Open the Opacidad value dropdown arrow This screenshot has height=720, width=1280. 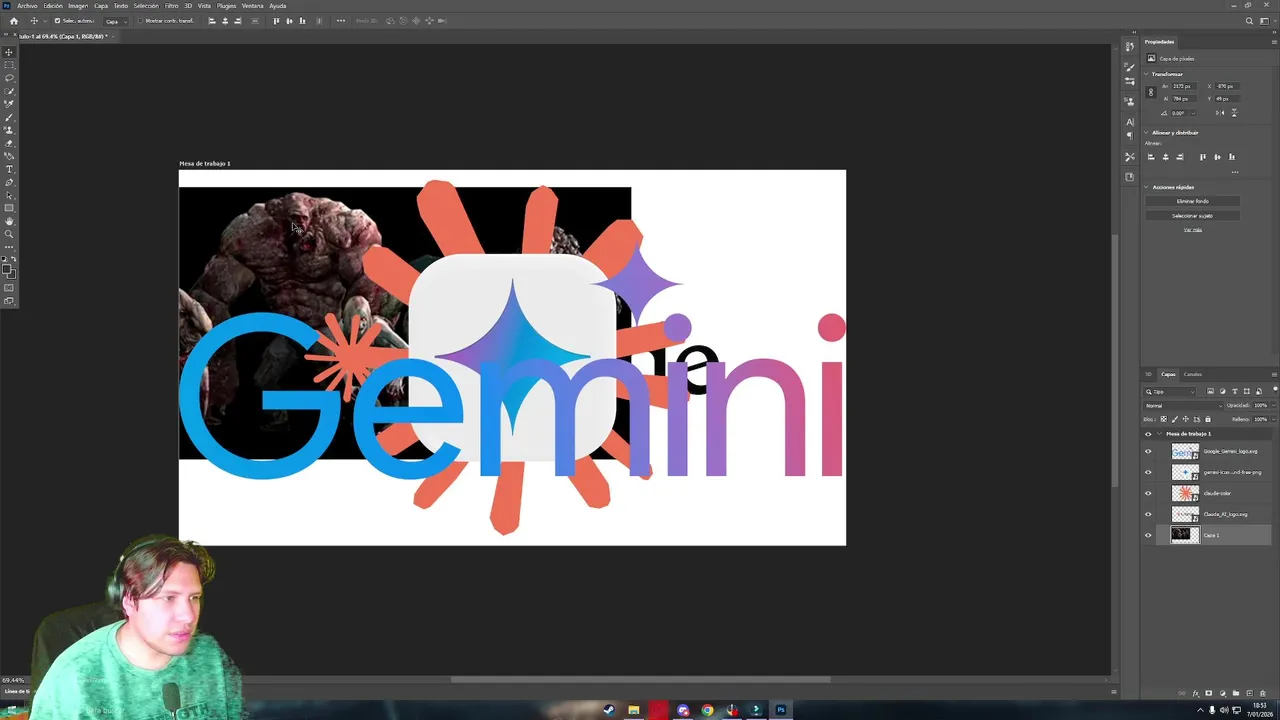point(1273,405)
